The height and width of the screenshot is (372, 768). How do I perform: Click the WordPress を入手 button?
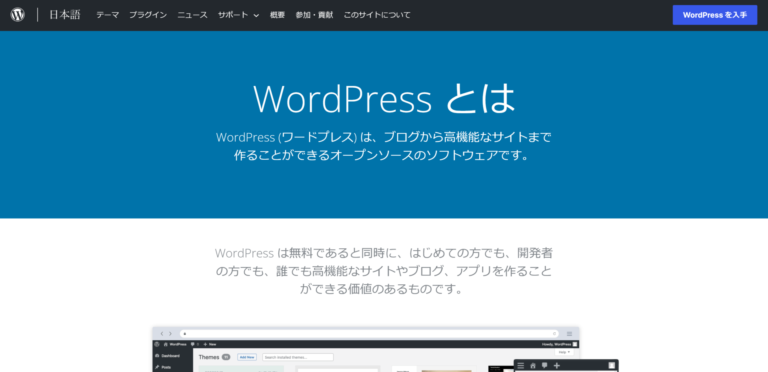[x=715, y=15]
